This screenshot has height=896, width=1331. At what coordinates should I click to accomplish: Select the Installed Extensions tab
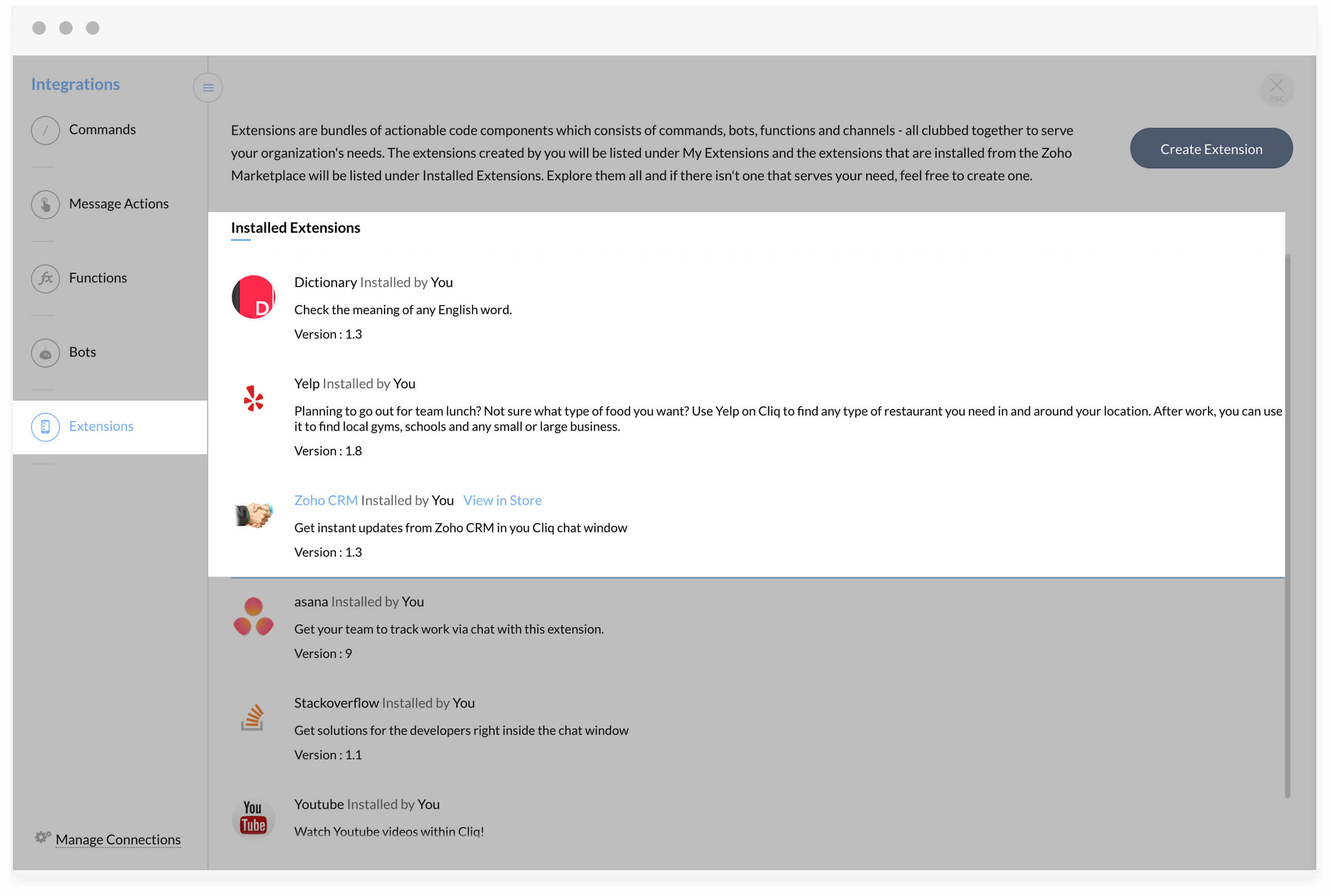[295, 228]
